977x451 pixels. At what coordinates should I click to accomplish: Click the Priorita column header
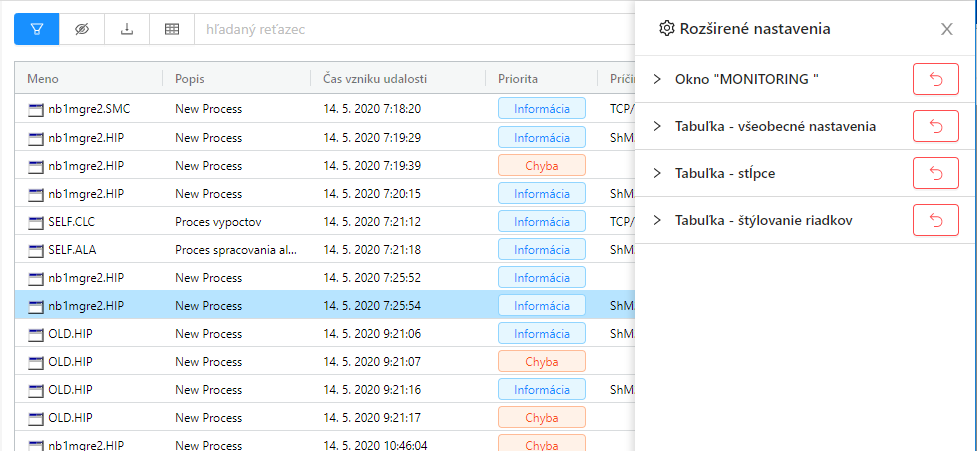coord(518,79)
